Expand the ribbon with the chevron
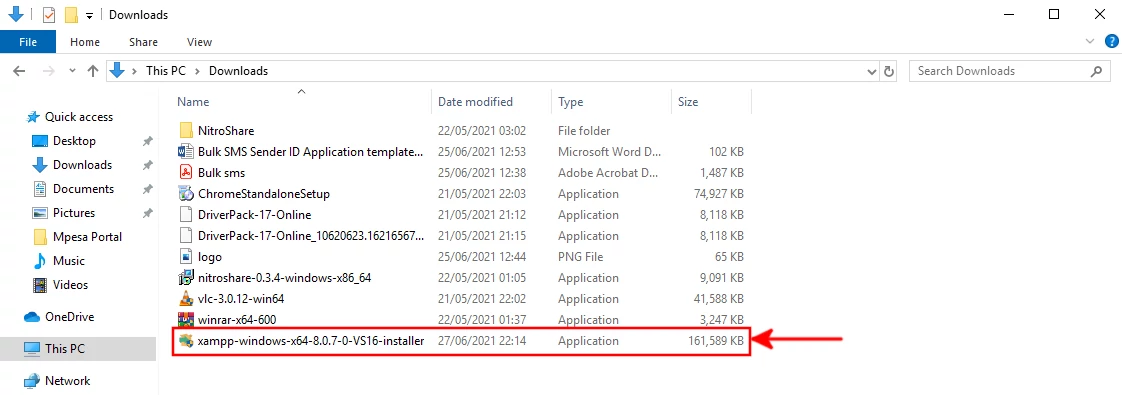The height and width of the screenshot is (395, 1122). tap(1090, 42)
